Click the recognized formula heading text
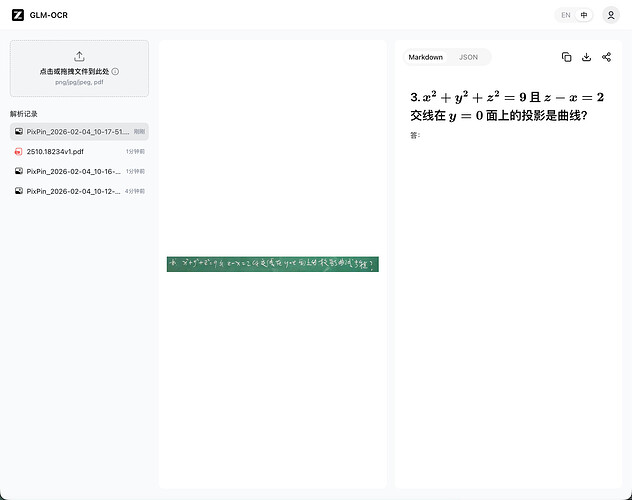Viewport: 632px width, 500px height. coord(507,106)
